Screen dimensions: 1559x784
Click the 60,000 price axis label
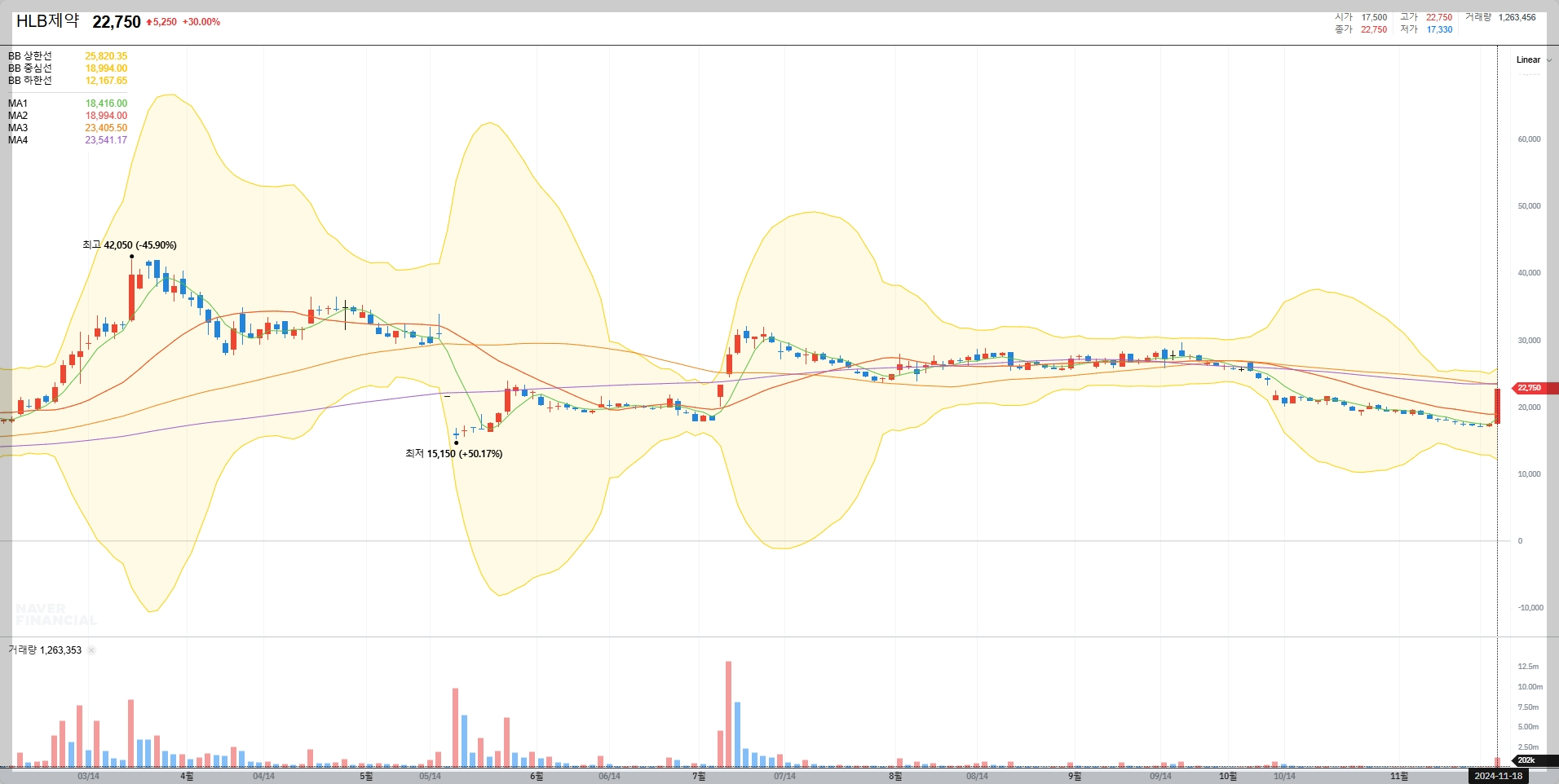click(1529, 139)
